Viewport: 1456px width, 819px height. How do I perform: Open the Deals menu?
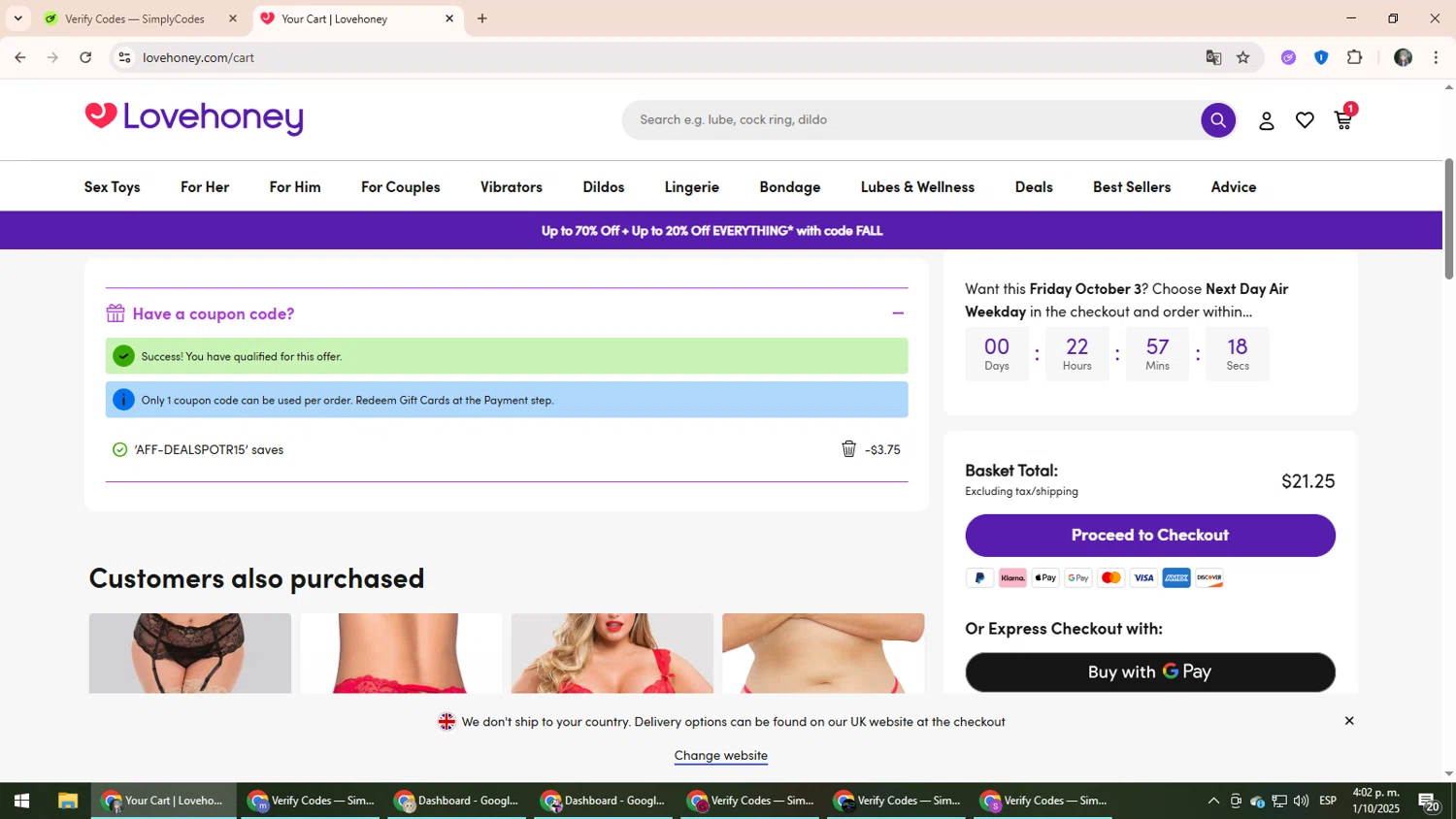(x=1034, y=187)
